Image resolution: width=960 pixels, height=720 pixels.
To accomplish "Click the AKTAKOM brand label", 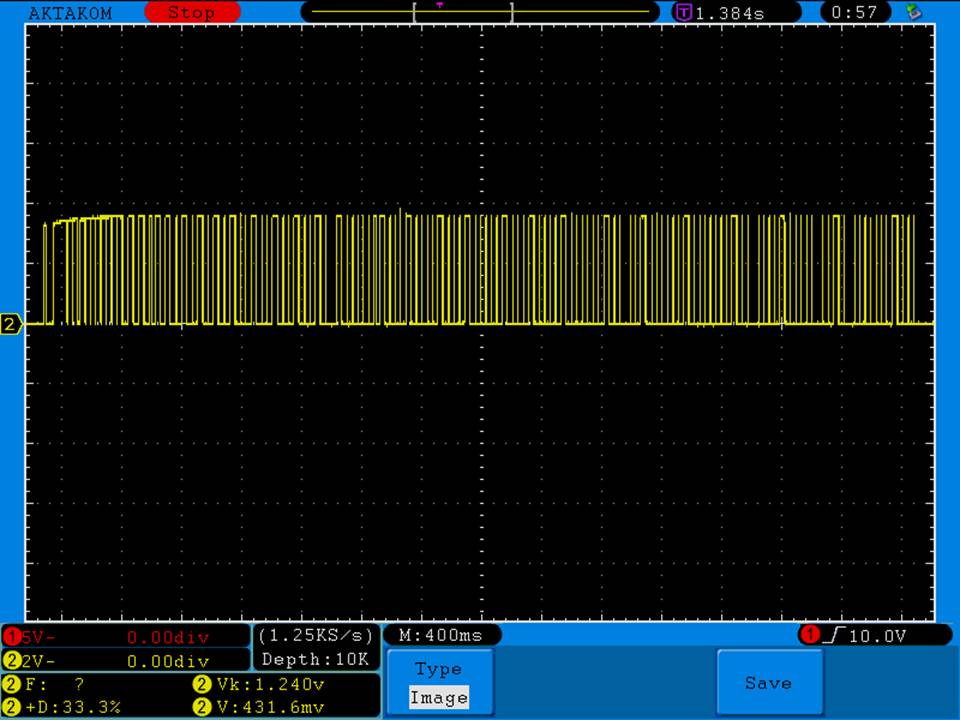I will tap(70, 13).
